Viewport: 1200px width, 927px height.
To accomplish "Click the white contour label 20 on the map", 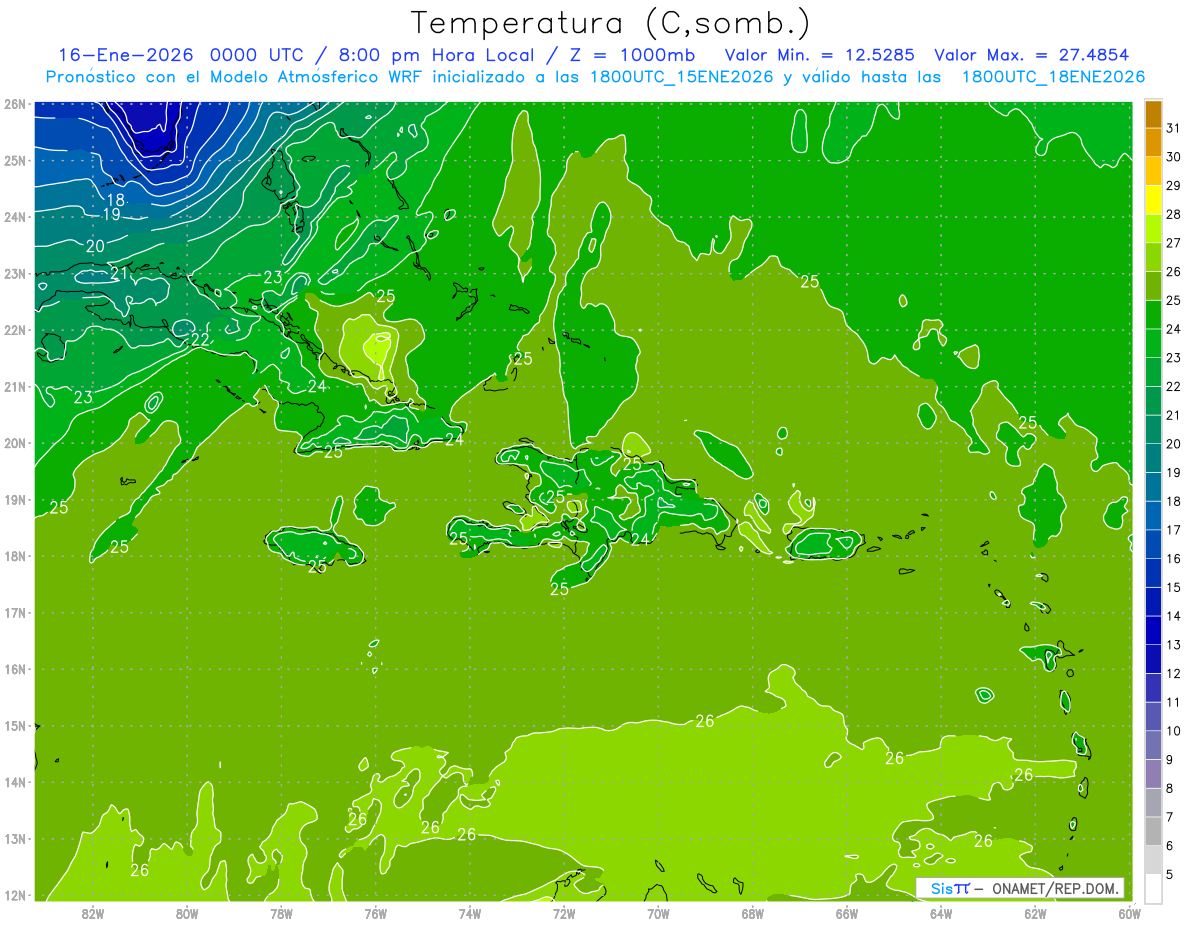I will (x=95, y=246).
